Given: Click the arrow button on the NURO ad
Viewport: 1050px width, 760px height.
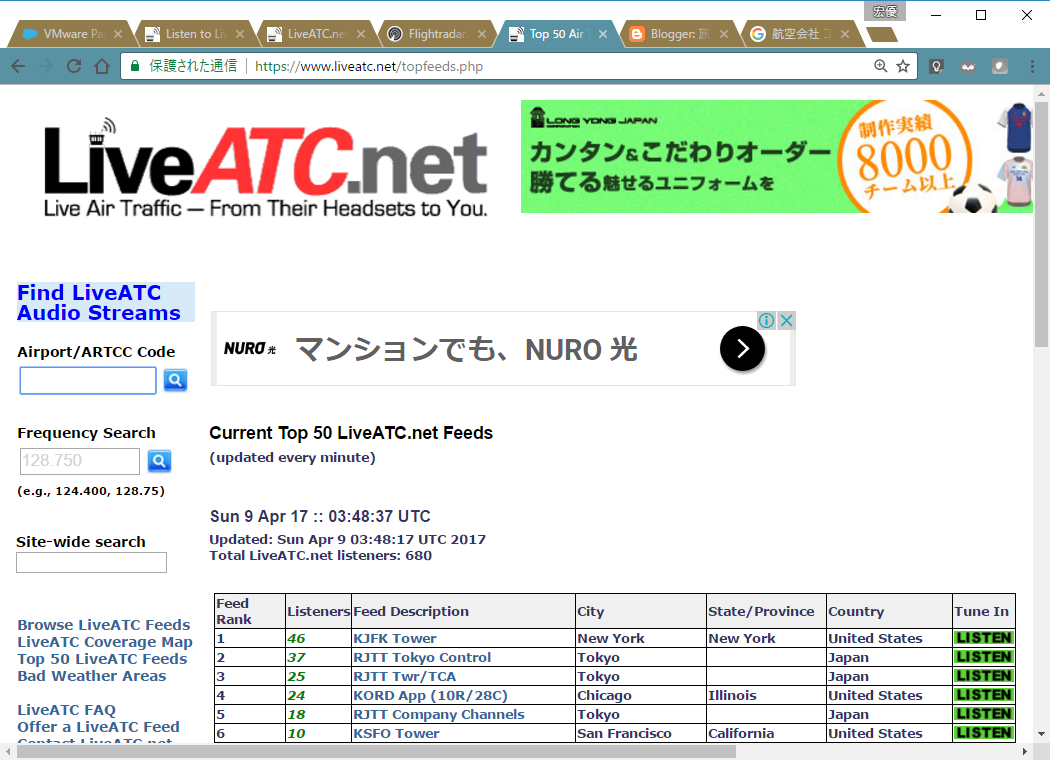Looking at the screenshot, I should (742, 349).
